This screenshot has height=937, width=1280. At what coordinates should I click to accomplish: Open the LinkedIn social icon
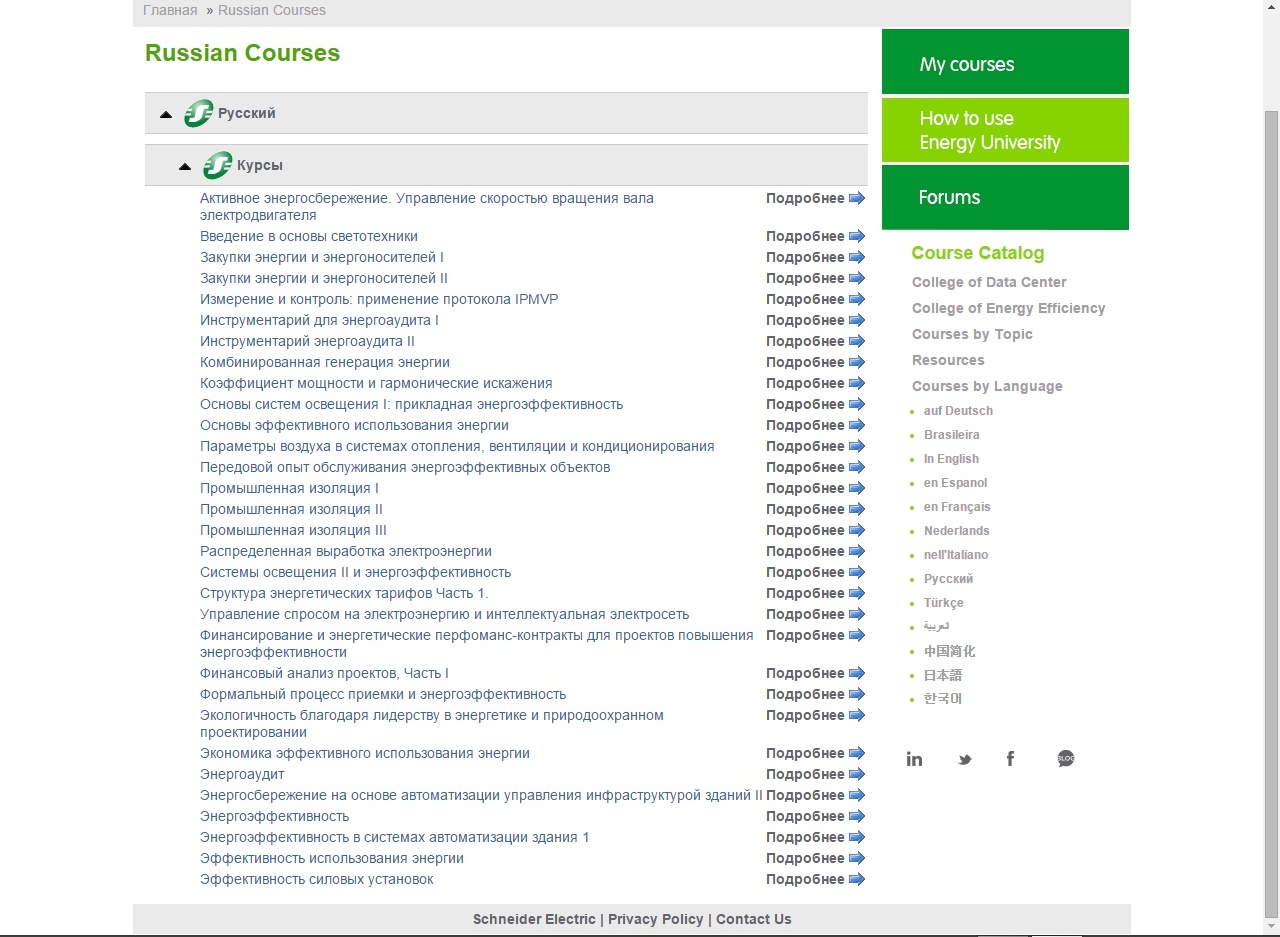coord(914,759)
